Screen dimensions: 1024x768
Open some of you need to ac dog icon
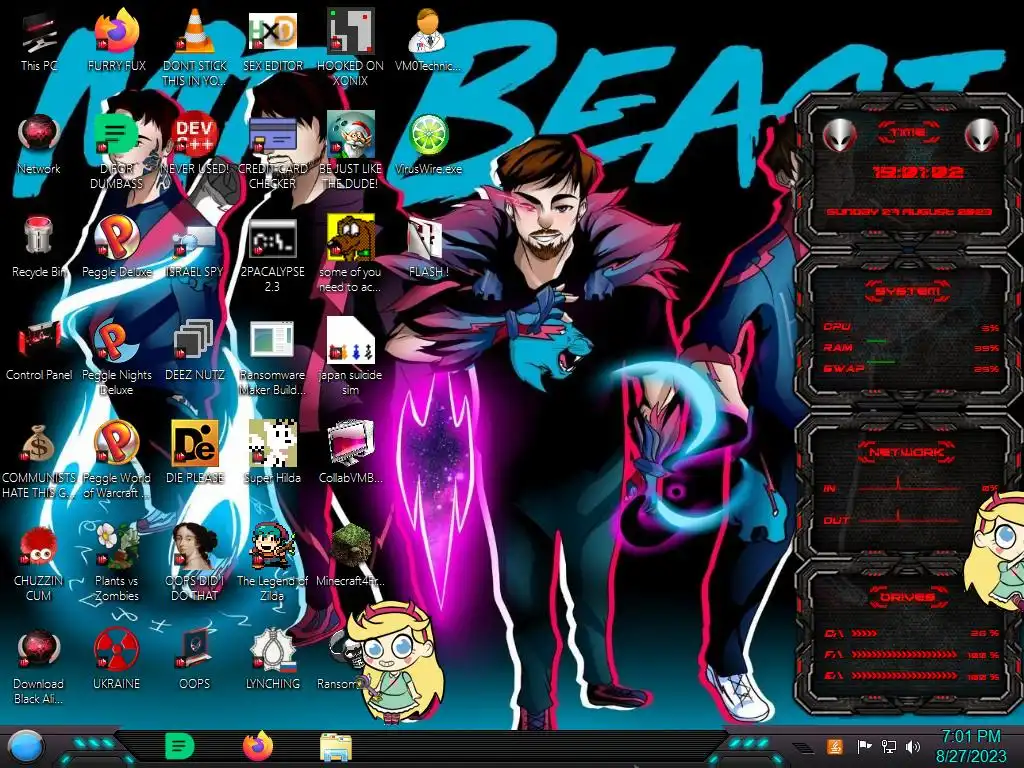(x=350, y=255)
